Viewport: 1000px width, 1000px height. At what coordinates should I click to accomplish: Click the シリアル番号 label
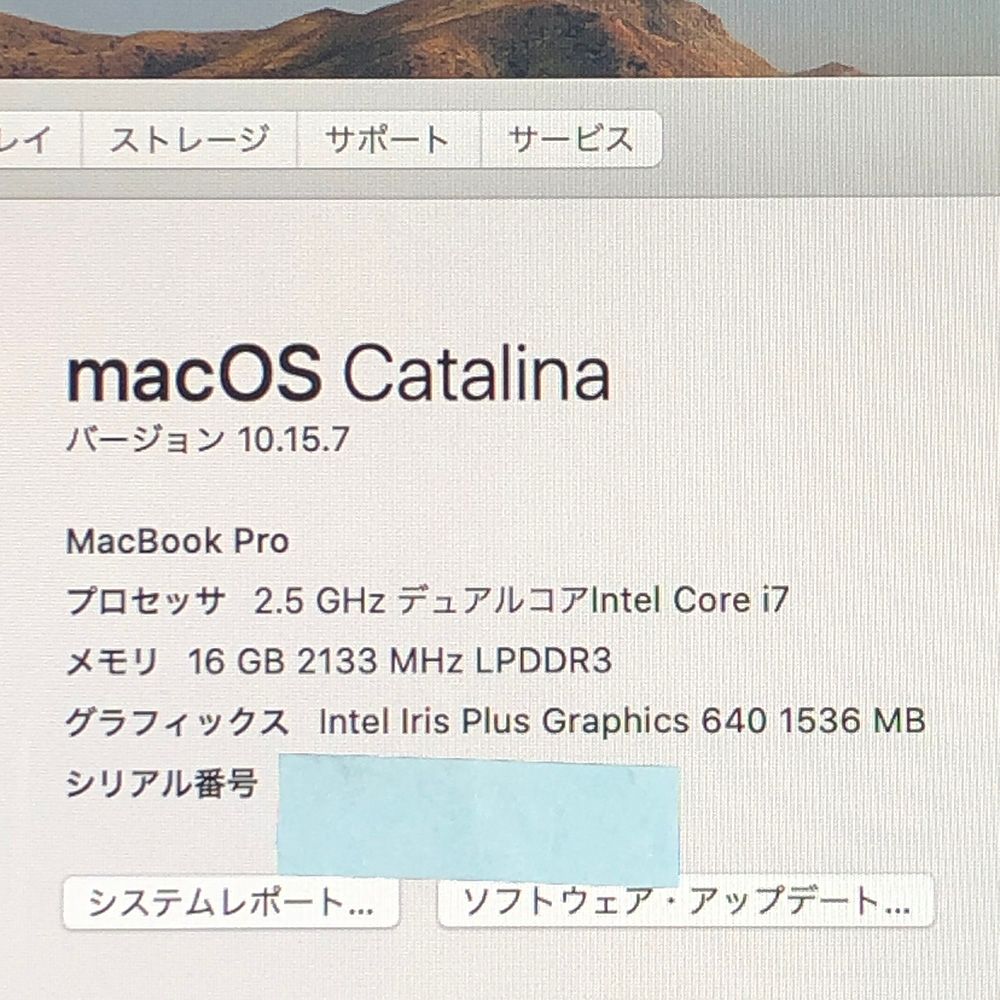point(162,783)
